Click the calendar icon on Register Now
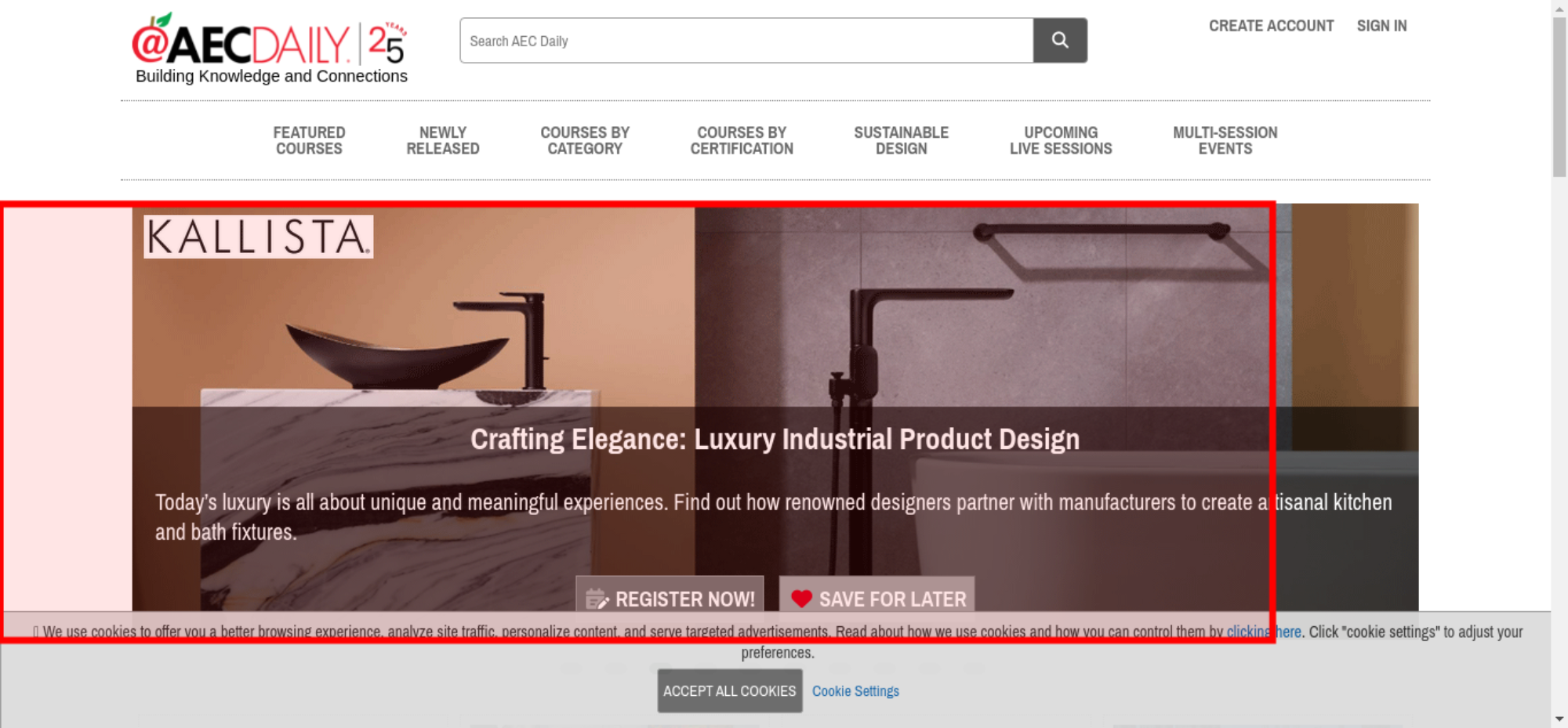 (x=597, y=599)
